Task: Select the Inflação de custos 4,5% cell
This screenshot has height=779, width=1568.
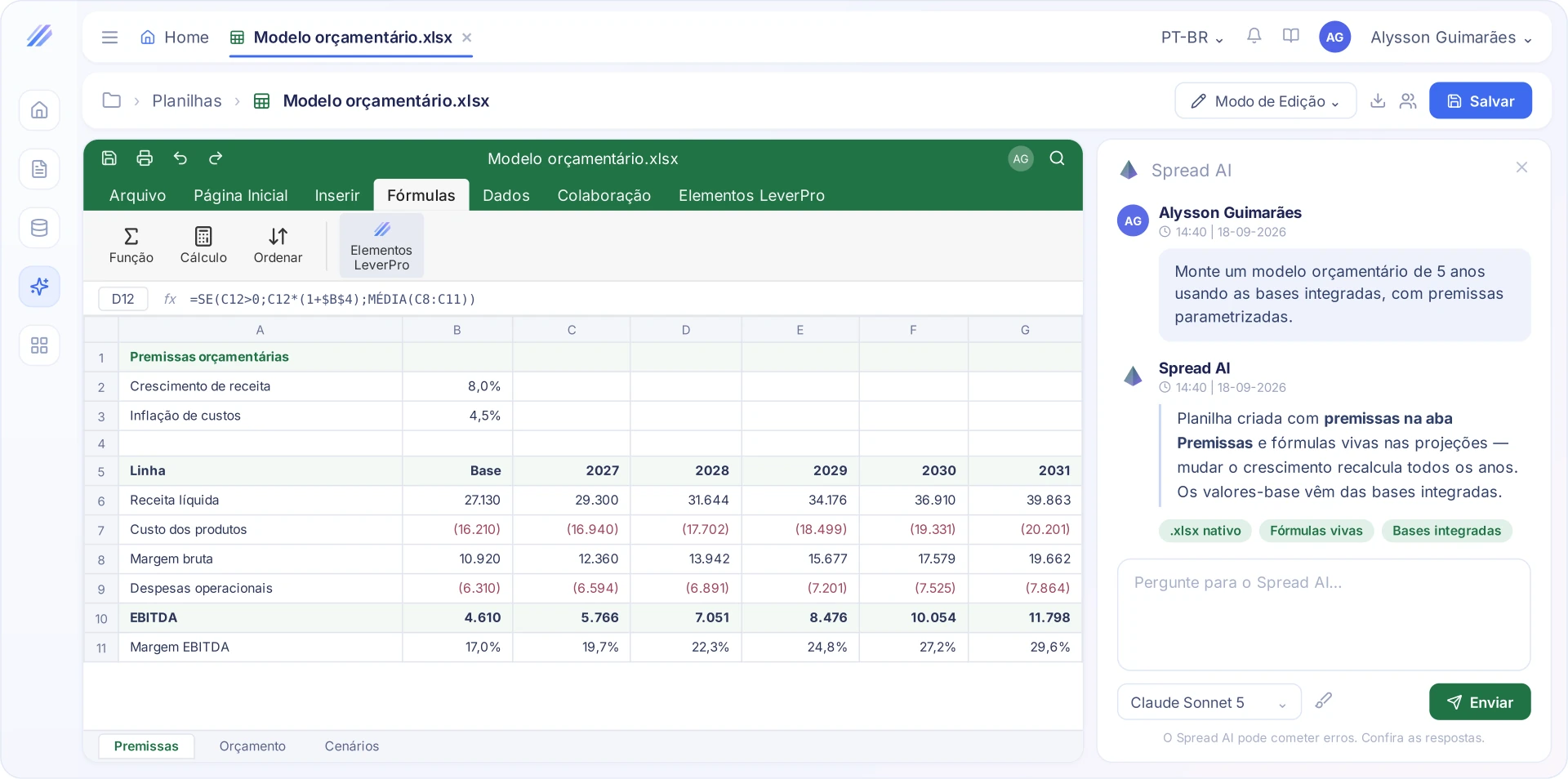Action: click(457, 416)
